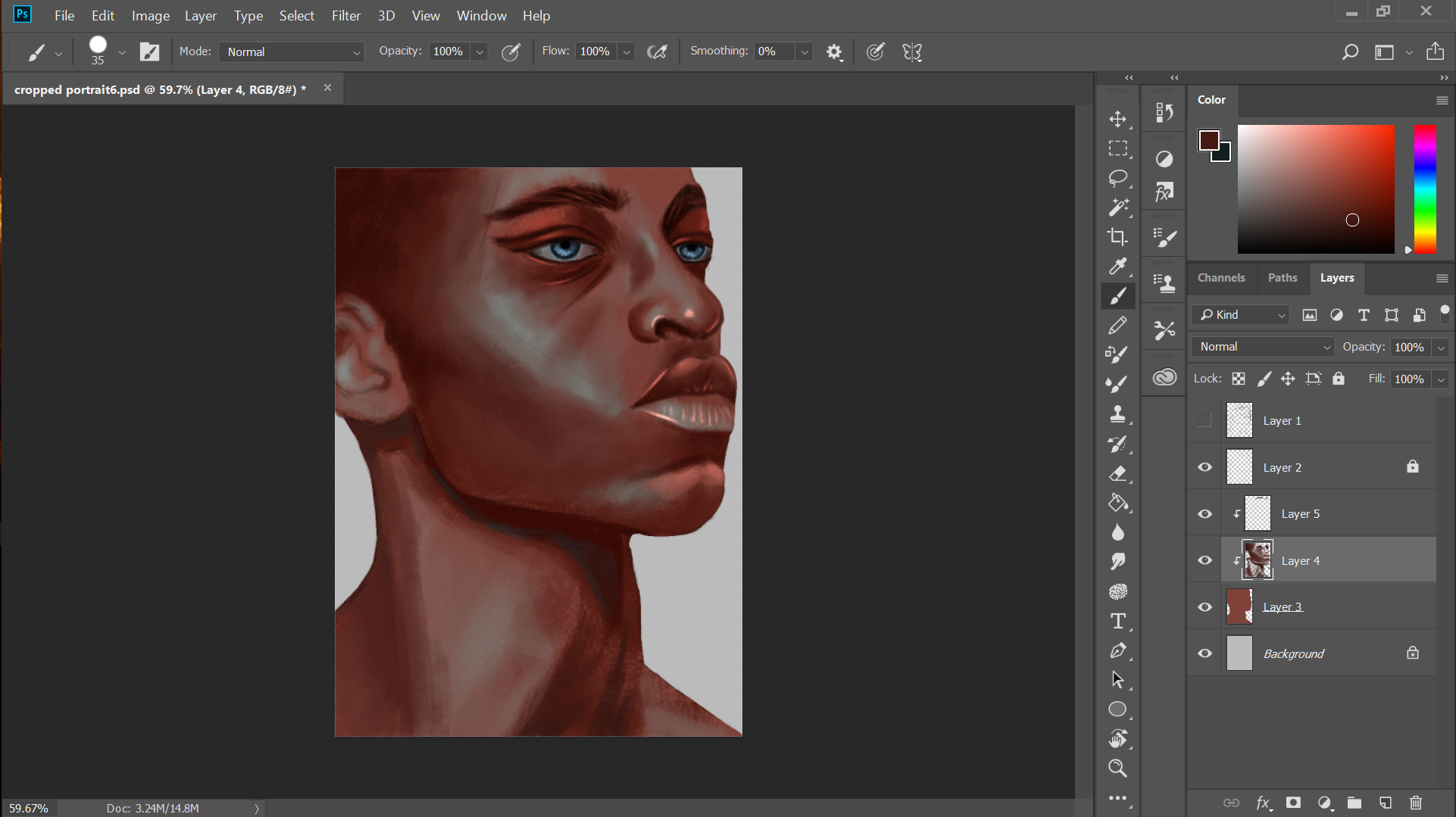Expand the Smoothing slider dropdown
The image size is (1456, 817).
click(x=805, y=51)
